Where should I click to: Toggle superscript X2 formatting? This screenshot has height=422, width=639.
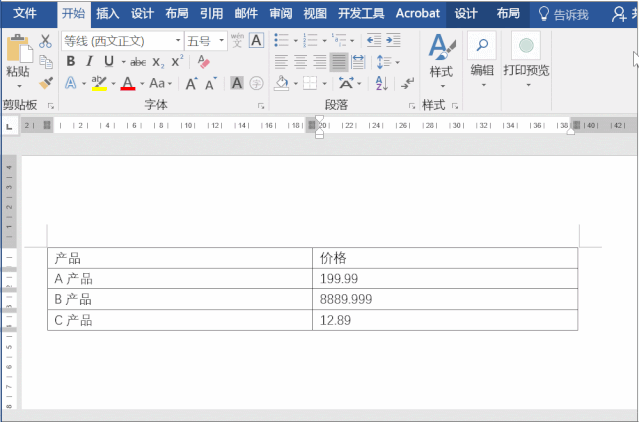[x=177, y=61]
